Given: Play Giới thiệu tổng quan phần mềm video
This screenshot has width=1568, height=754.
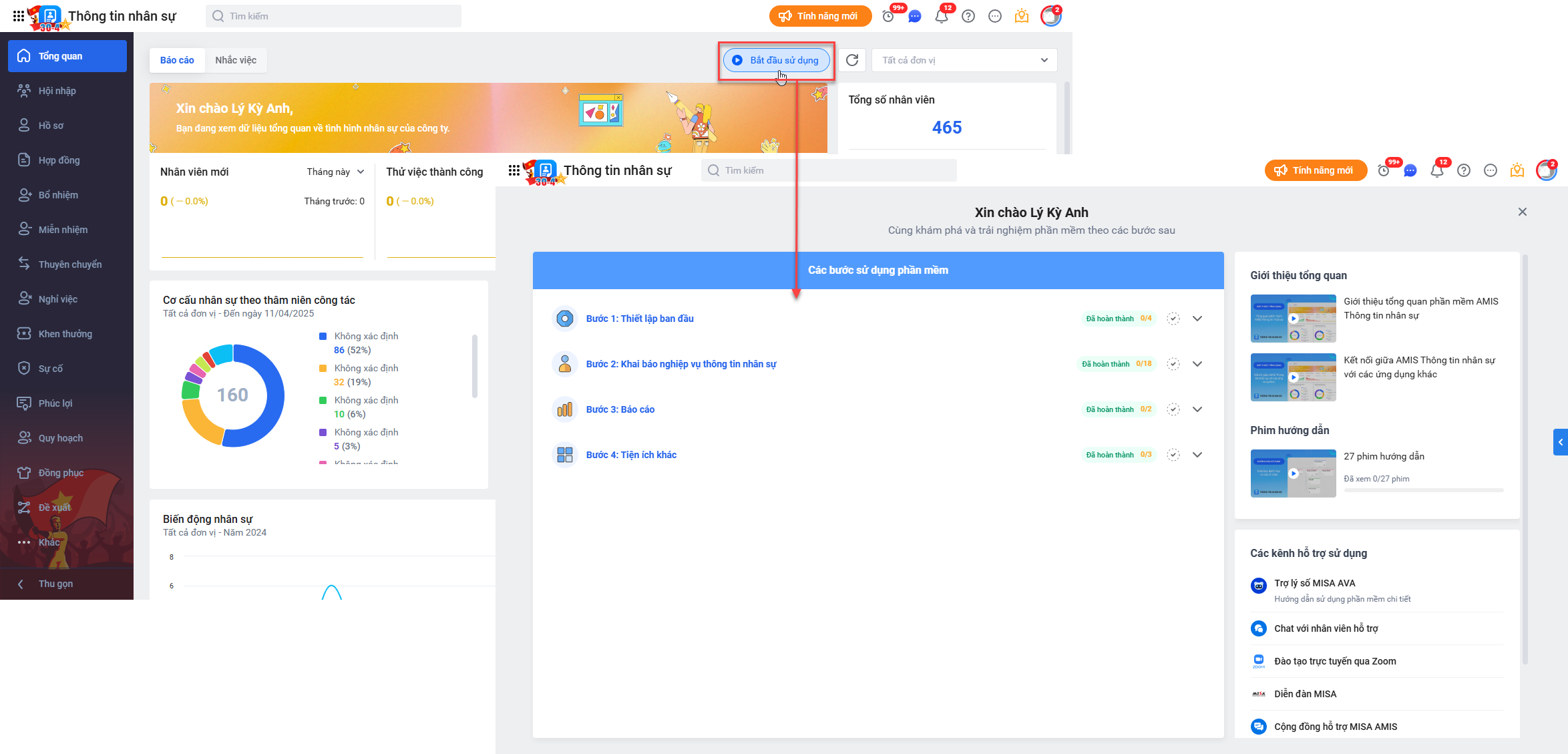Looking at the screenshot, I should coord(1294,319).
